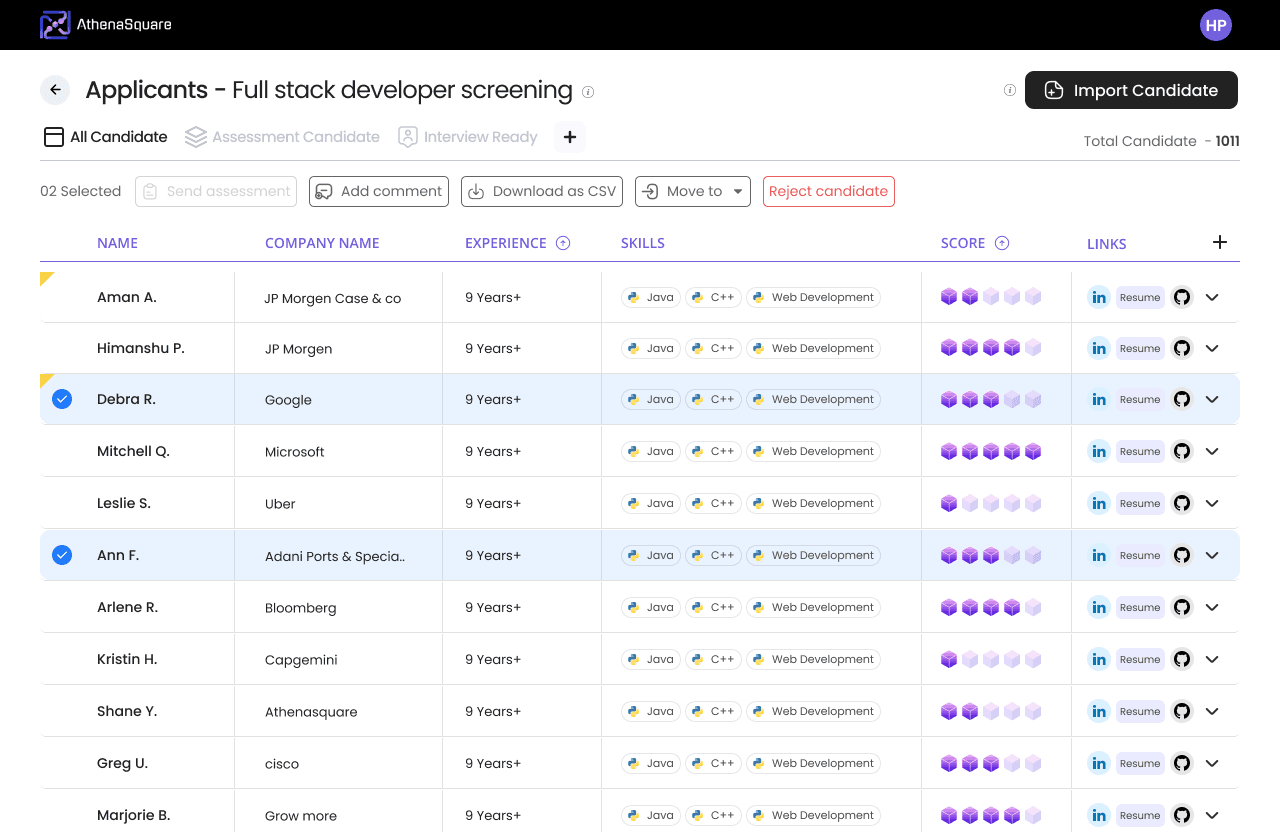This screenshot has width=1280, height=832.
Task: Open Ann F.'s GitHub icon
Action: (1182, 555)
